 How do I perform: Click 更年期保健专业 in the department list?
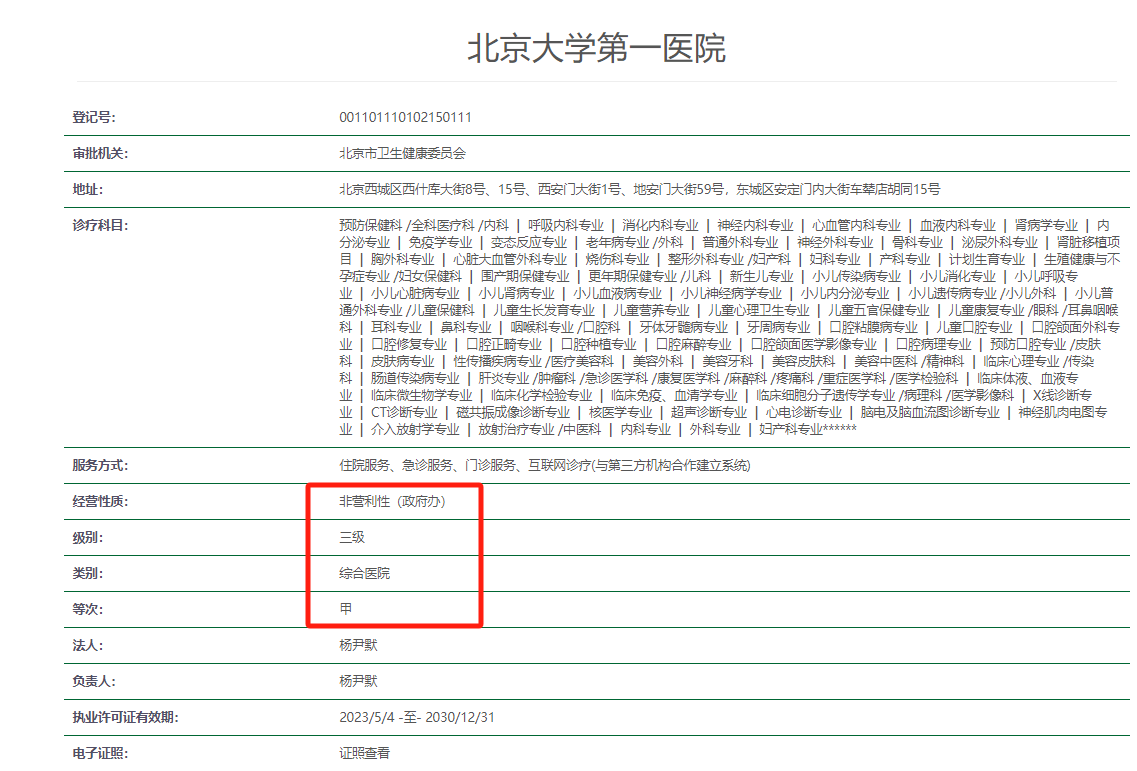[x=632, y=276]
